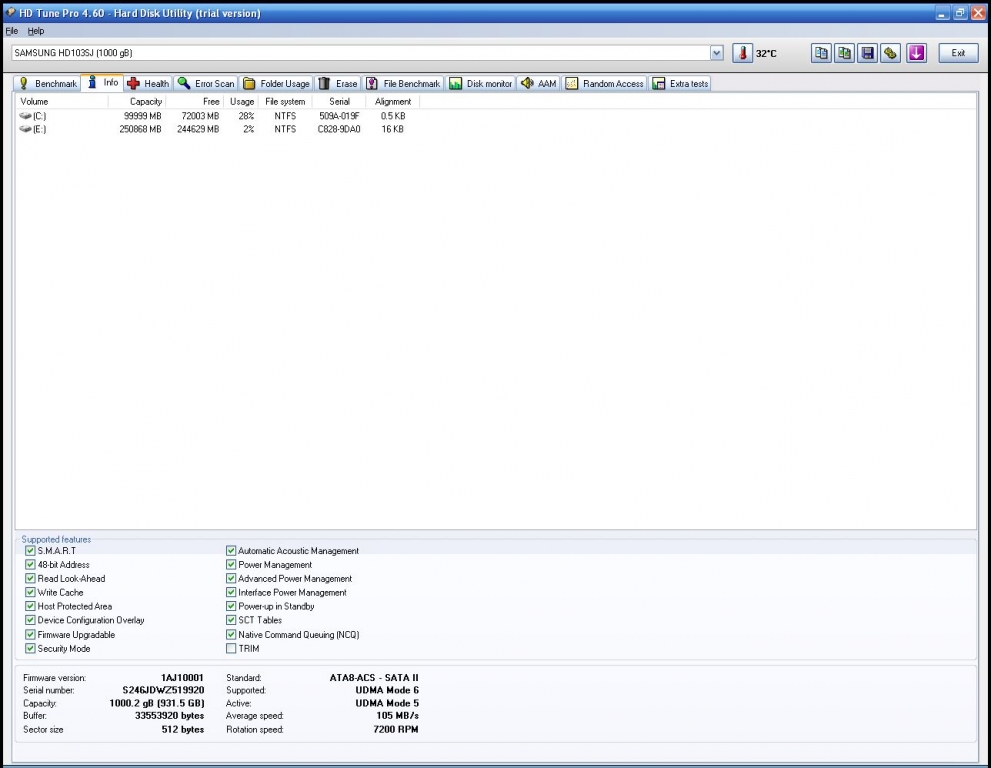Click the 32°C temperature reading
The height and width of the screenshot is (768, 991).
coord(766,54)
